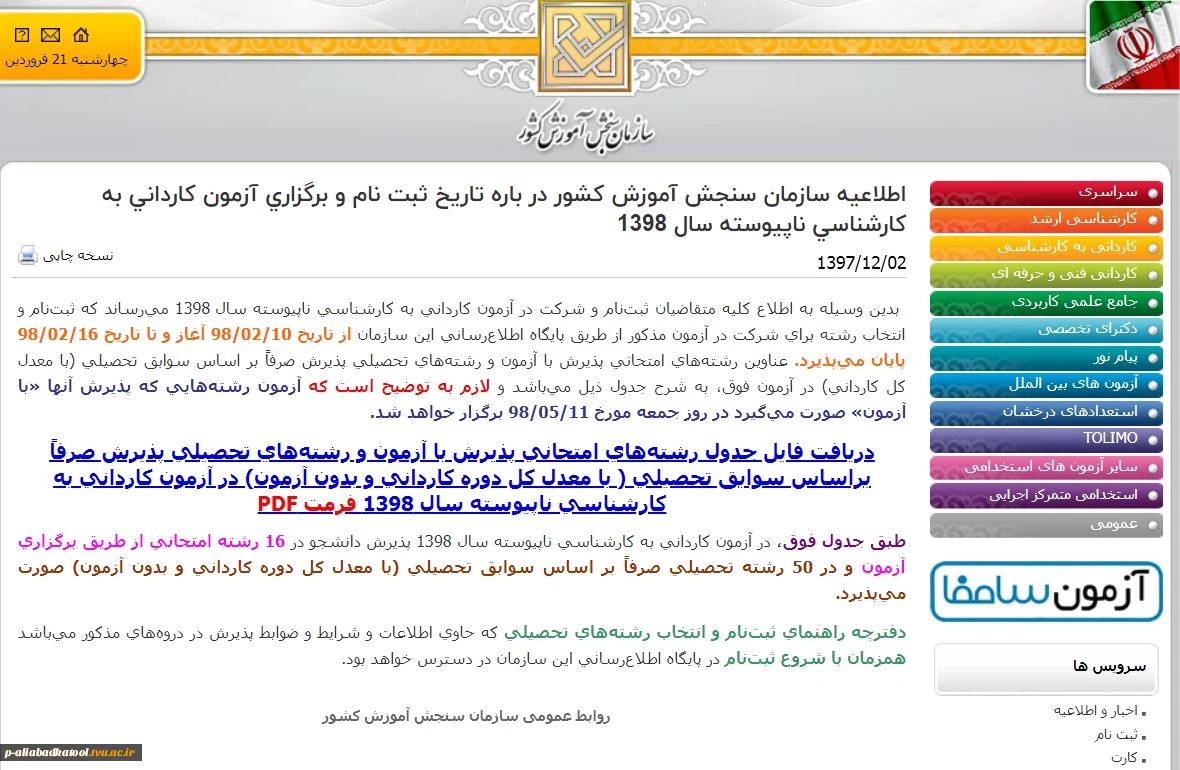Click the سرویس ها panel header

[x=1046, y=668]
